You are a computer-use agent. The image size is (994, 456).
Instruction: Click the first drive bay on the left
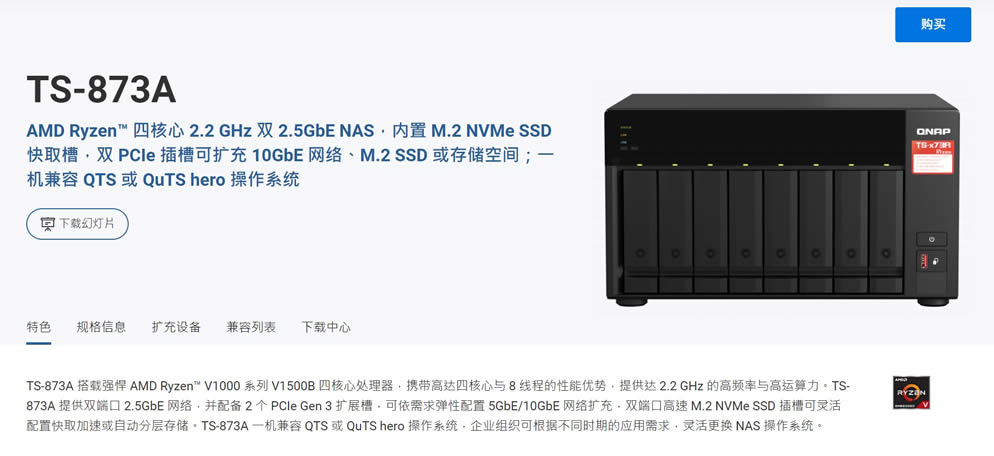640,231
